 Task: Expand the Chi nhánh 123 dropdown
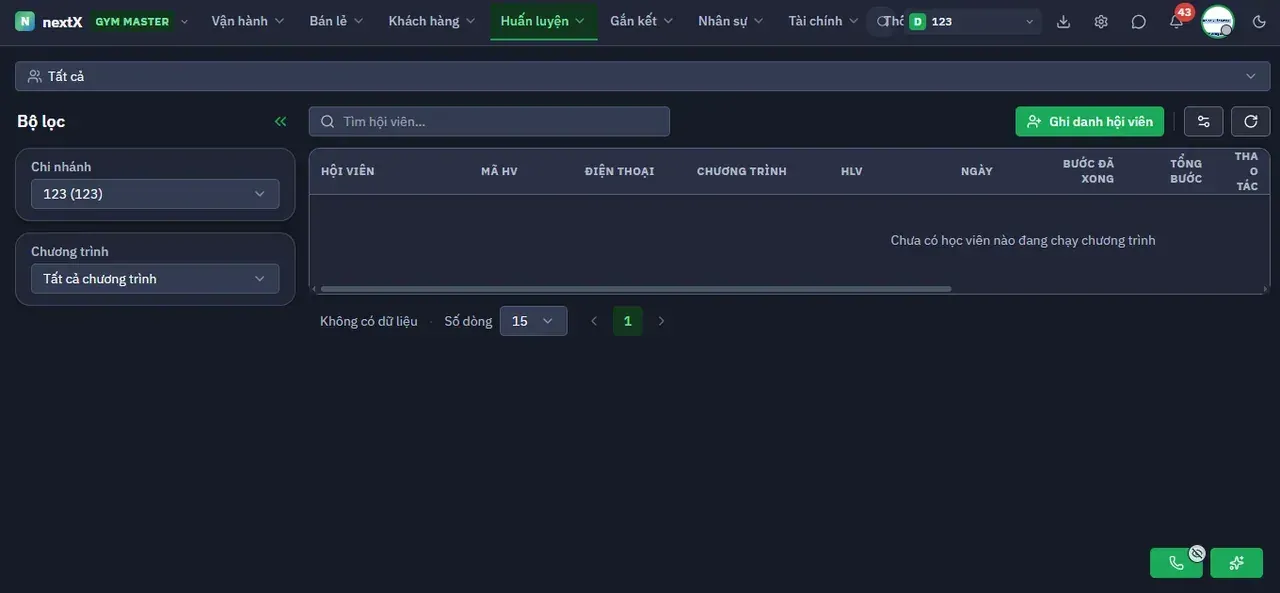pos(155,194)
